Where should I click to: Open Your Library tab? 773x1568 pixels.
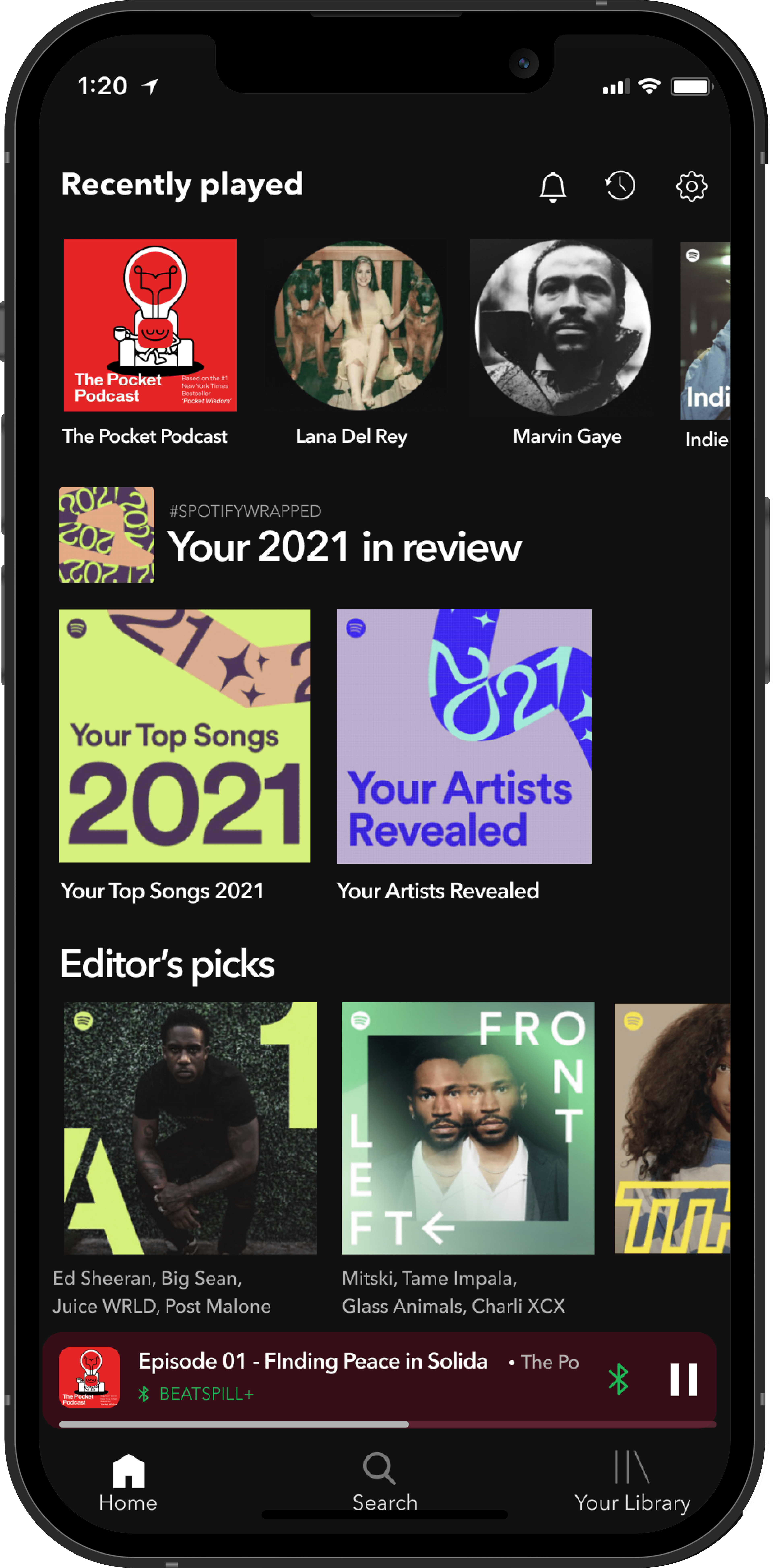click(x=632, y=1482)
